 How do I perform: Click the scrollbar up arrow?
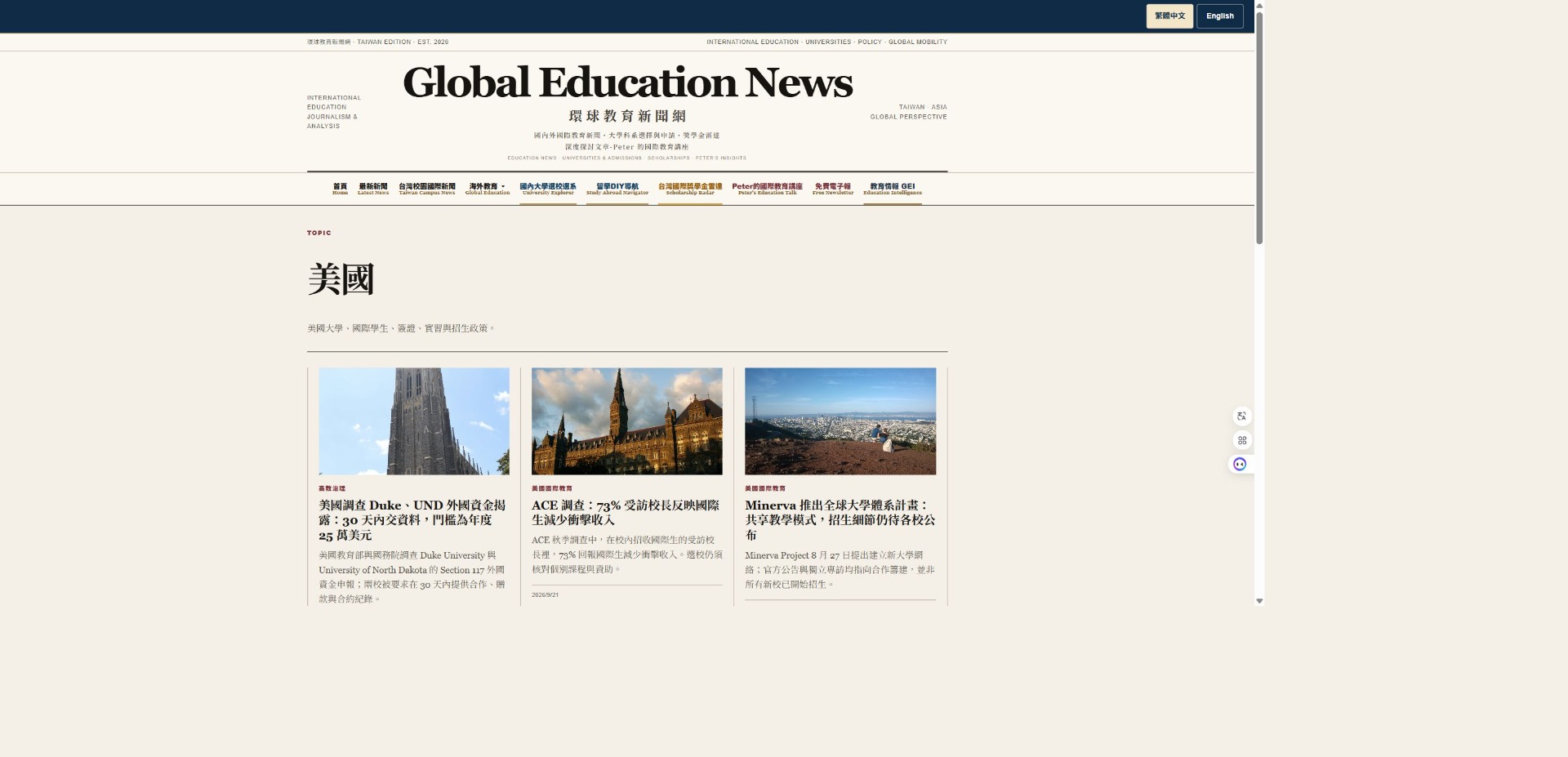[x=1259, y=5]
